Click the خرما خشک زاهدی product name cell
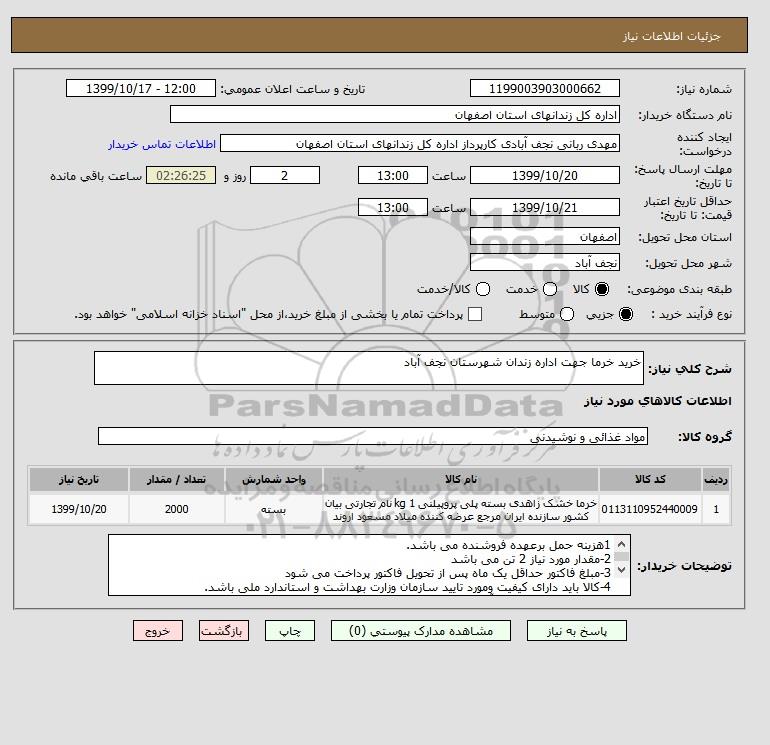Viewport: 770px width, 745px height. 461,509
